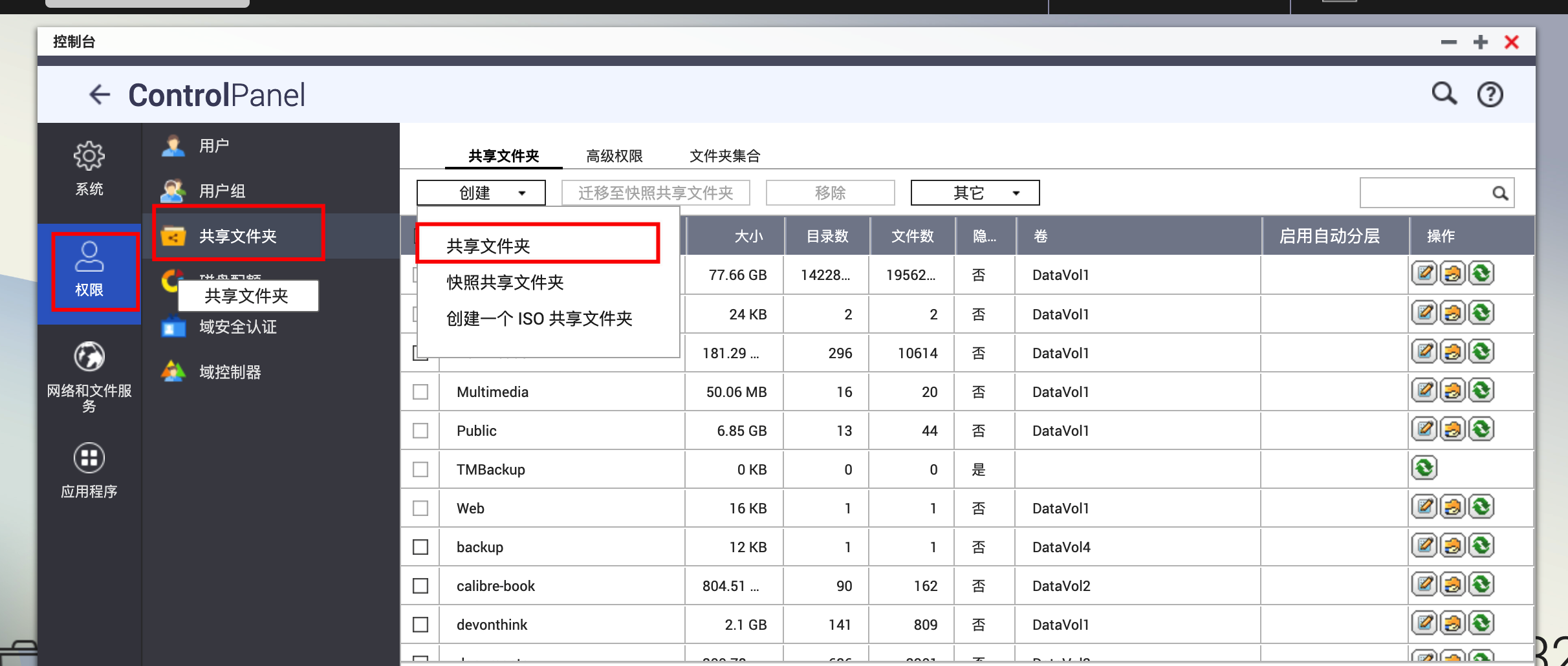Screen dimensions: 1568x666
Task: Select the calibre-book folder name
Action: 495,586
